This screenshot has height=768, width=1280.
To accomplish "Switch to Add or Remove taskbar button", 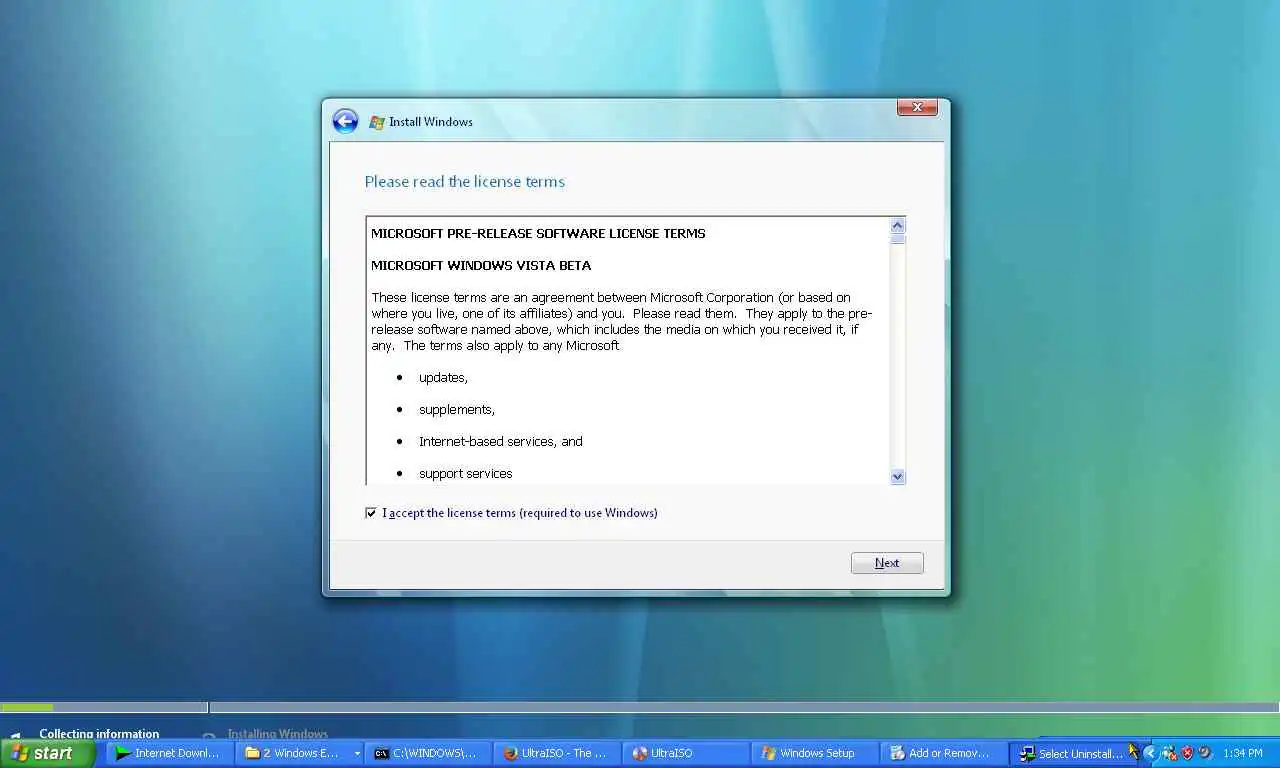I will tap(944, 753).
